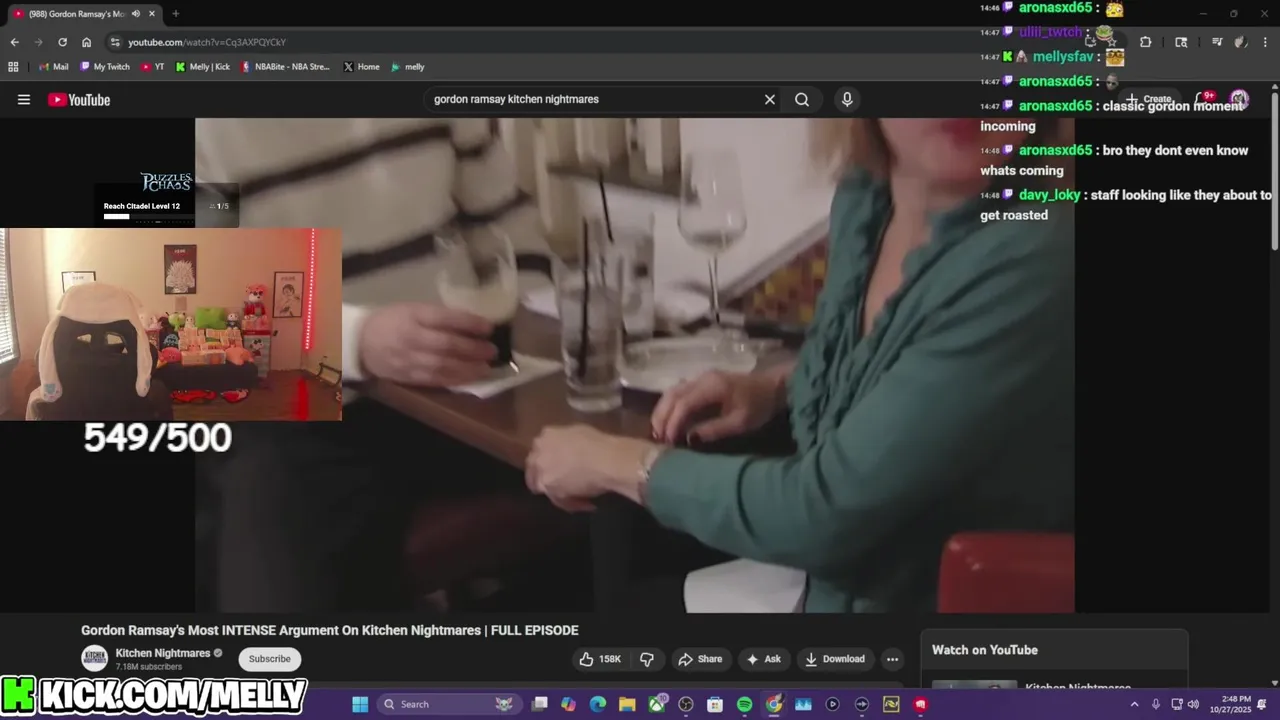Download the video
The width and height of the screenshot is (1280, 720).
(834, 659)
